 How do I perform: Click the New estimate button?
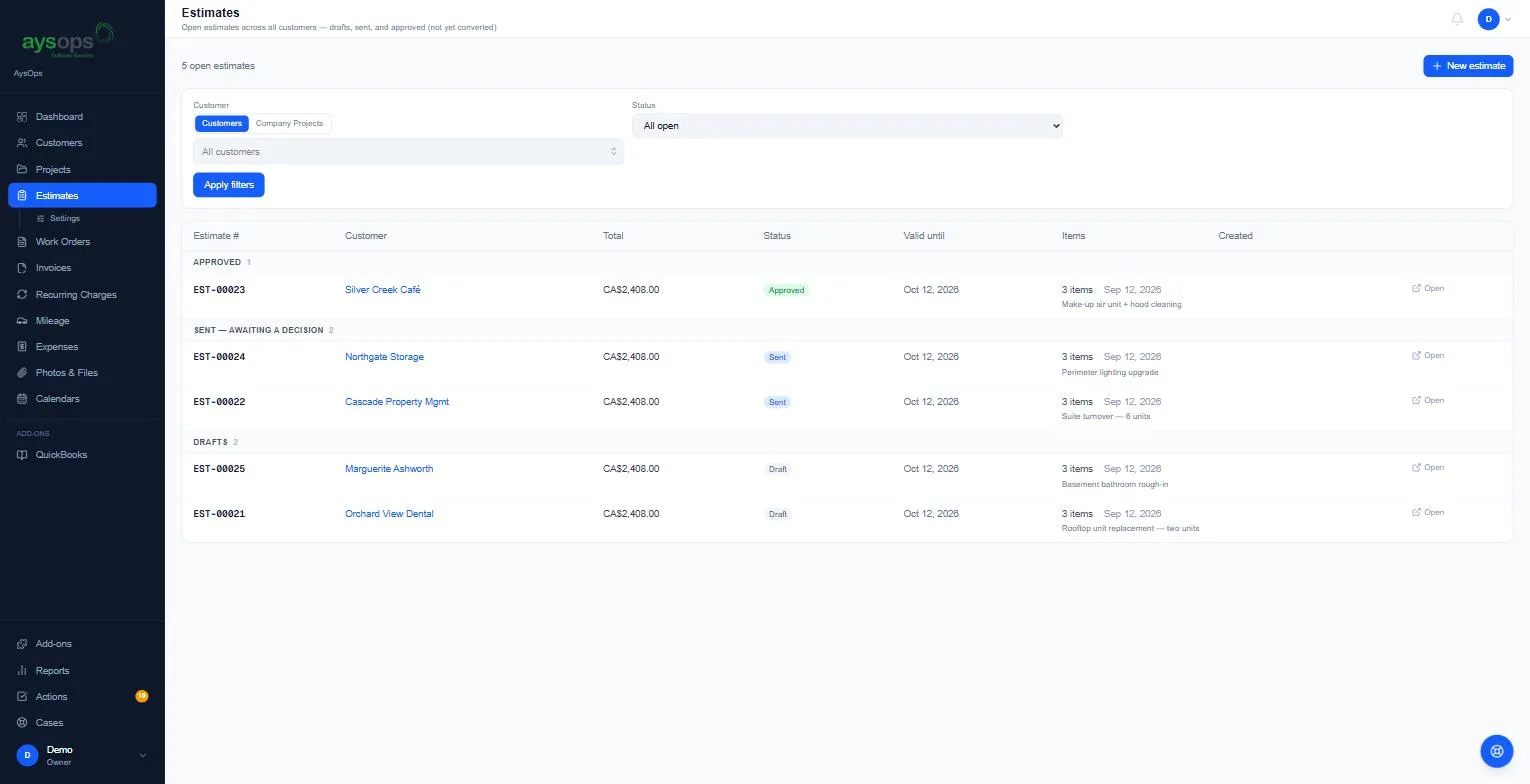[1468, 66]
